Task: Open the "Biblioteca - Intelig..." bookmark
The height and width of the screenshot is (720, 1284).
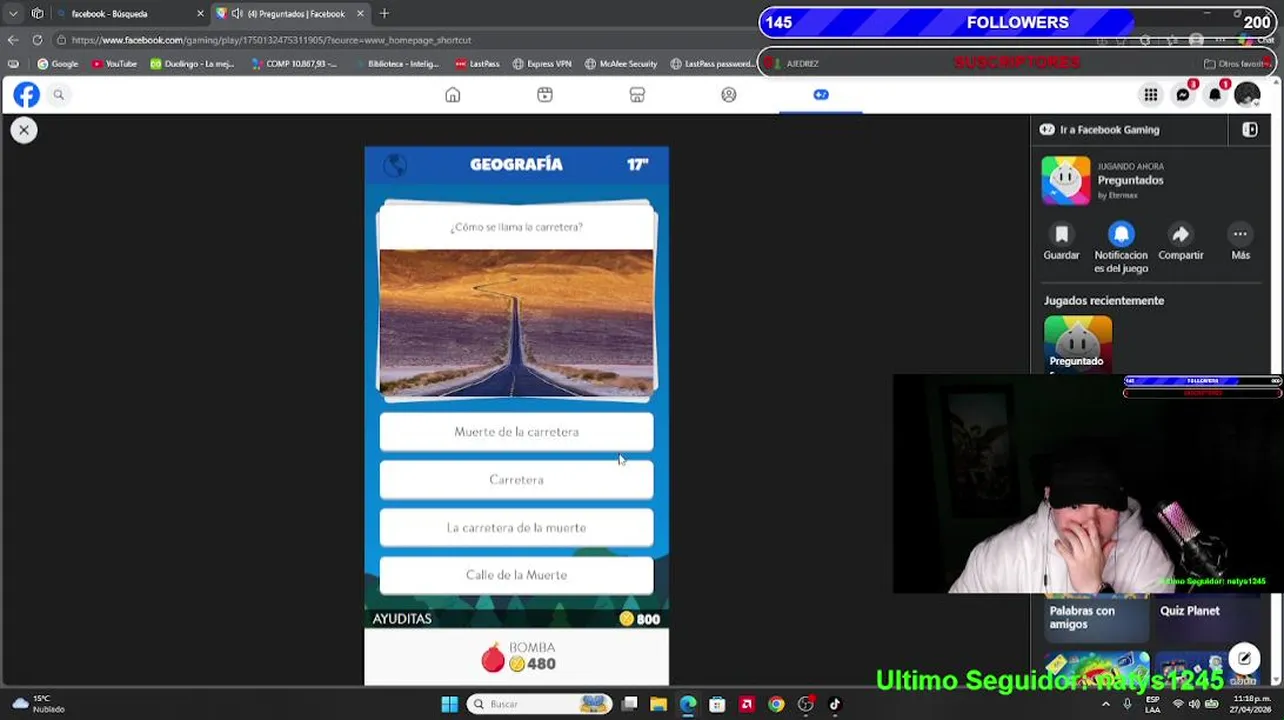Action: (x=395, y=64)
